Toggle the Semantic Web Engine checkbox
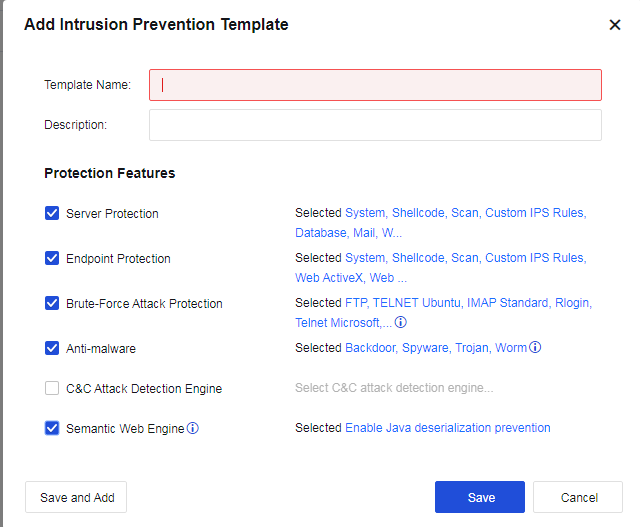640x527 pixels. tap(52, 428)
